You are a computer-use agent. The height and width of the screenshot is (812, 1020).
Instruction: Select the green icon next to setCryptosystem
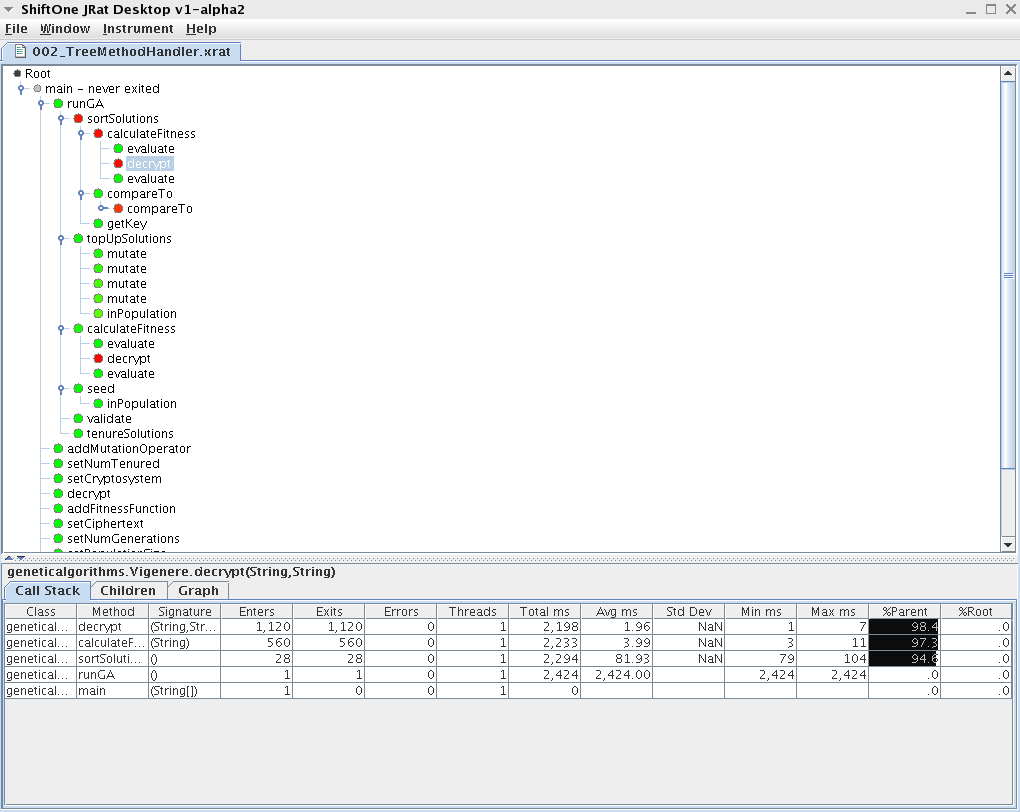58,478
